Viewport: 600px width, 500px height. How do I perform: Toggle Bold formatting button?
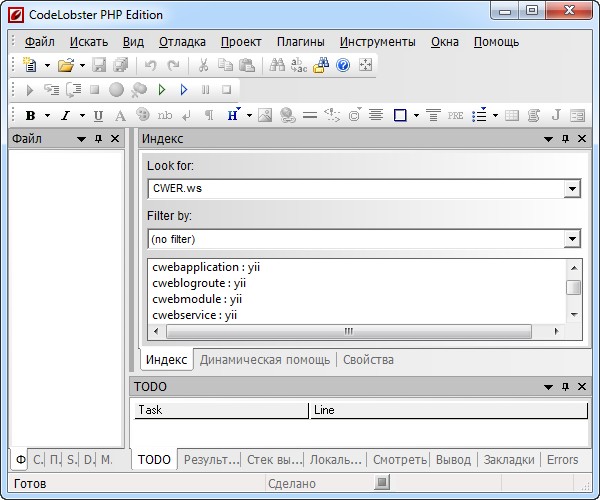click(x=30, y=115)
